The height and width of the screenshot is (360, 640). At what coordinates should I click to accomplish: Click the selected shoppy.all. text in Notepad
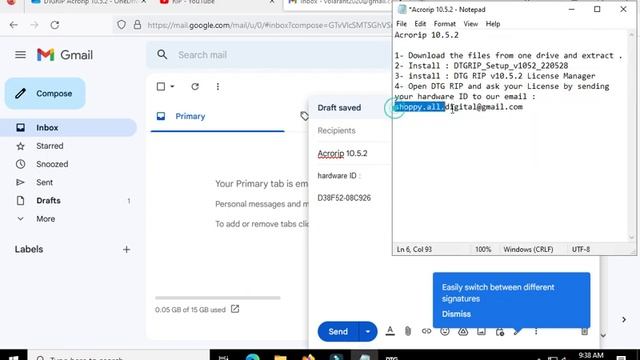(420, 107)
